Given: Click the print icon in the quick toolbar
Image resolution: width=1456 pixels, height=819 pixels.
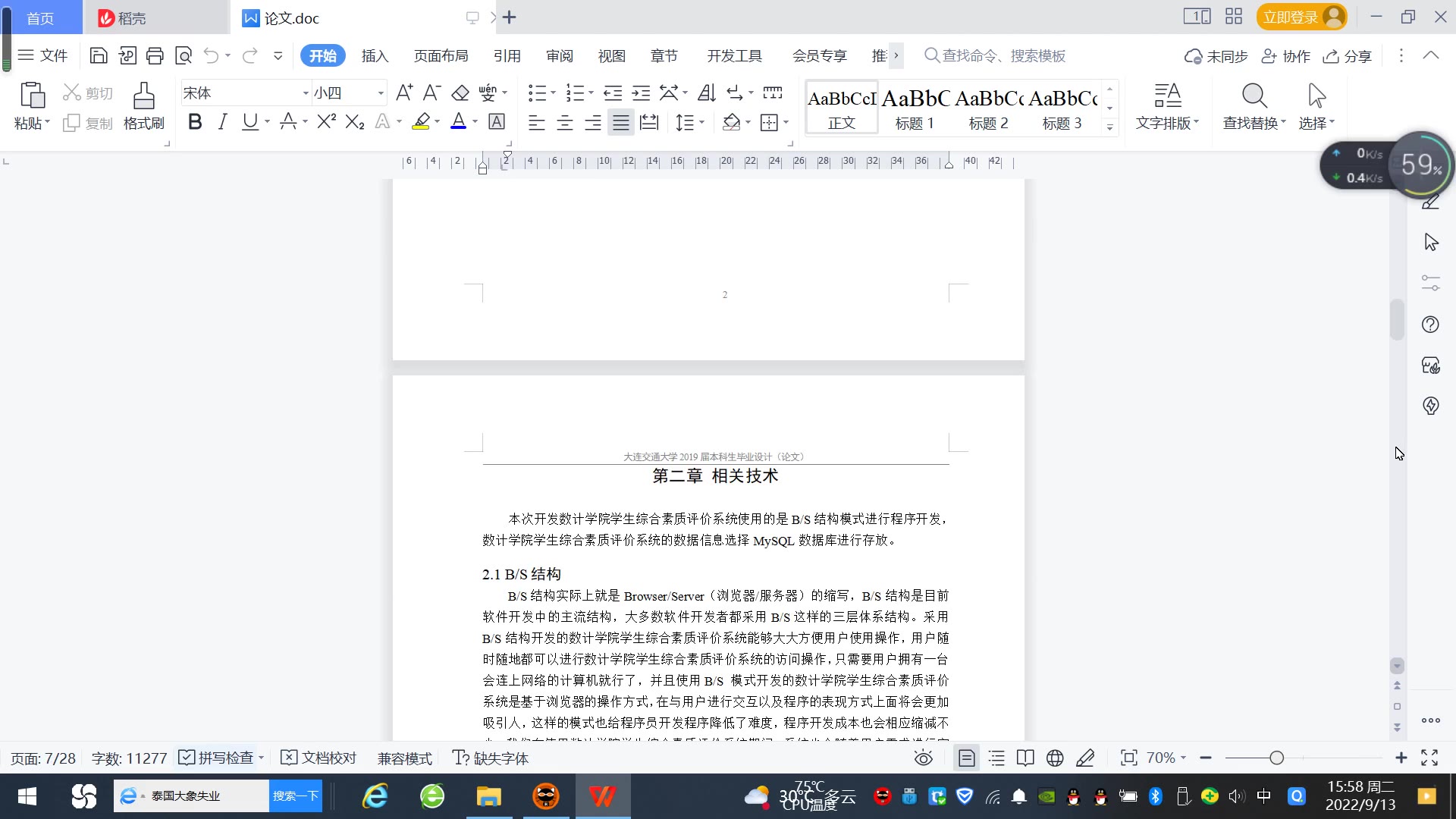Looking at the screenshot, I should coord(155,55).
